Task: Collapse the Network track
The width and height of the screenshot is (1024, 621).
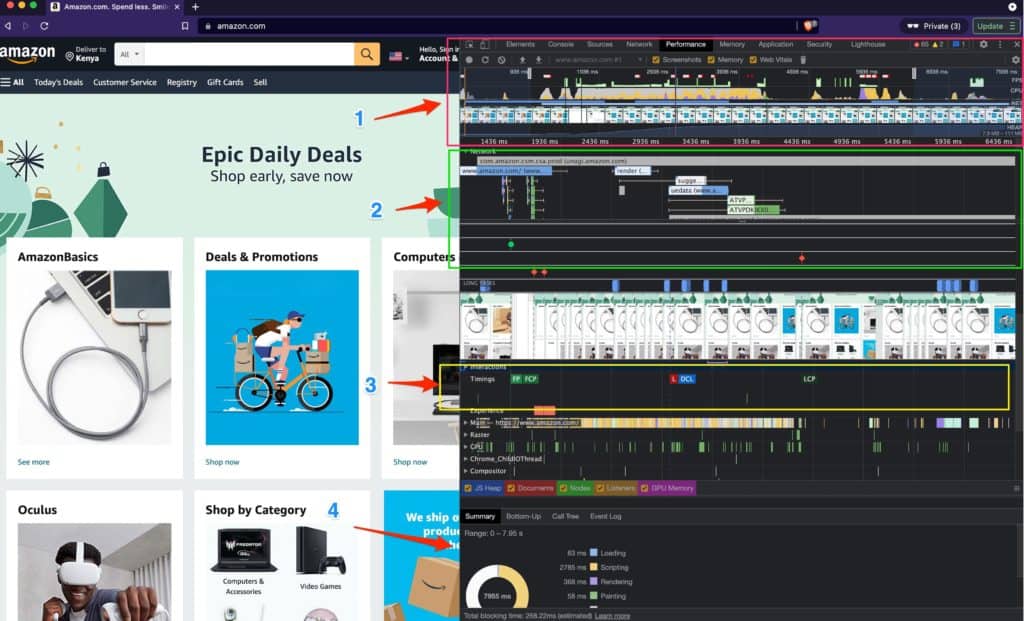Action: [466, 151]
